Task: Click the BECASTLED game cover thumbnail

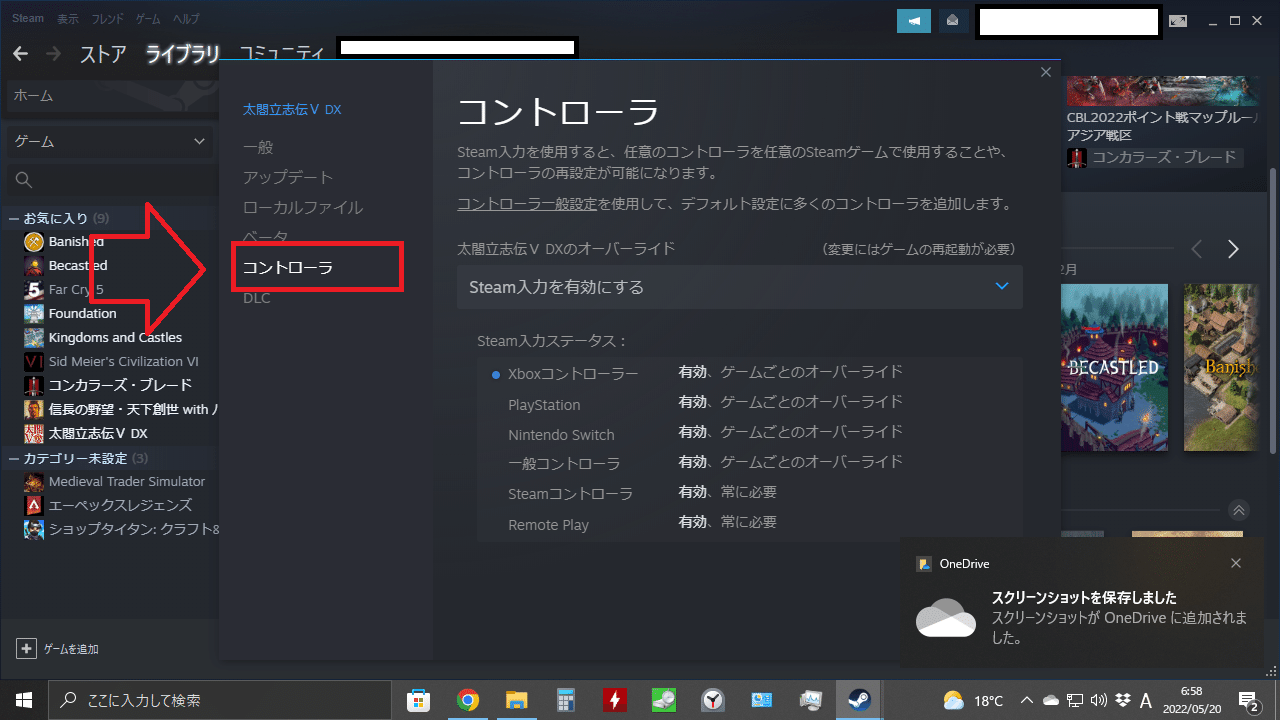Action: [x=1113, y=367]
